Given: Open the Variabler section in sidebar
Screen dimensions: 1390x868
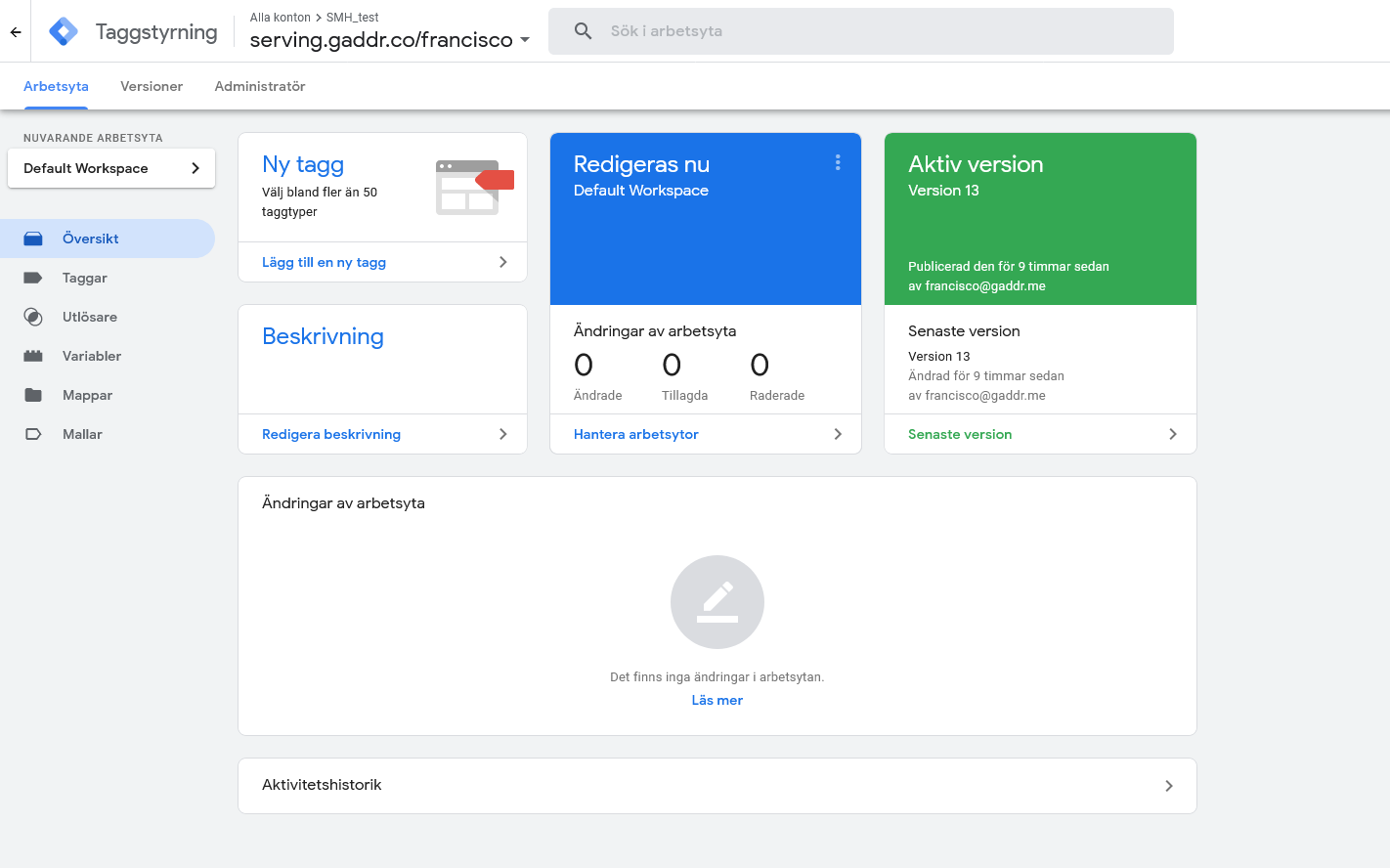Looking at the screenshot, I should [90, 356].
